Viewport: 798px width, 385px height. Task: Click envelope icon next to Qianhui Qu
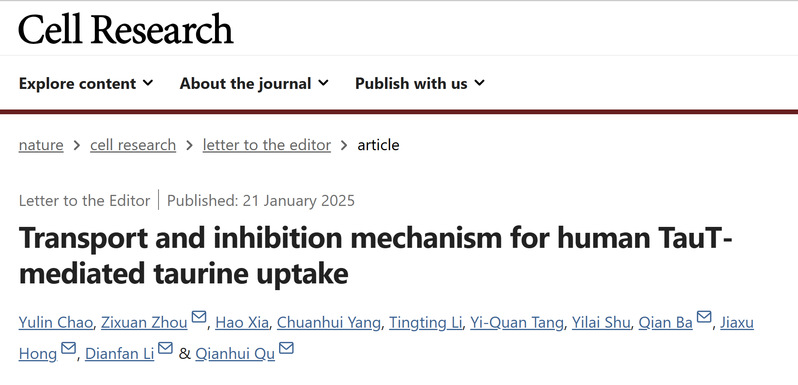pos(287,348)
